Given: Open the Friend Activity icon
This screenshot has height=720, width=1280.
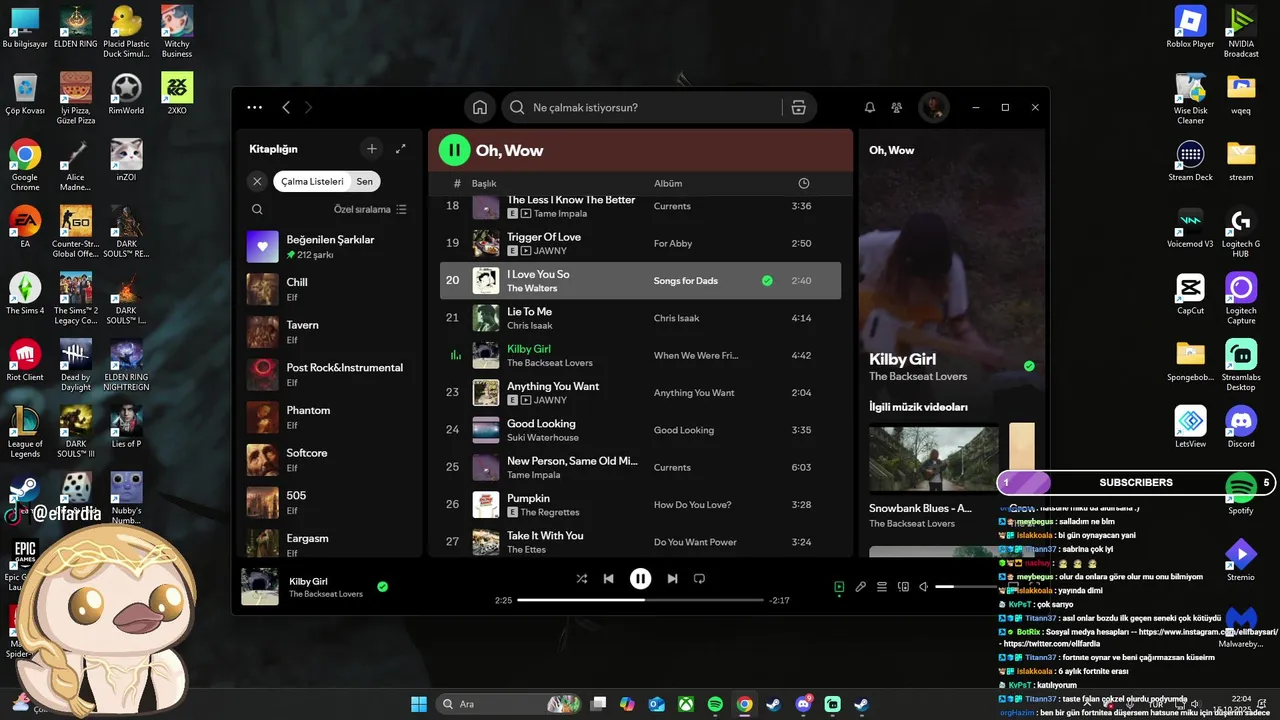Looking at the screenshot, I should click(897, 107).
